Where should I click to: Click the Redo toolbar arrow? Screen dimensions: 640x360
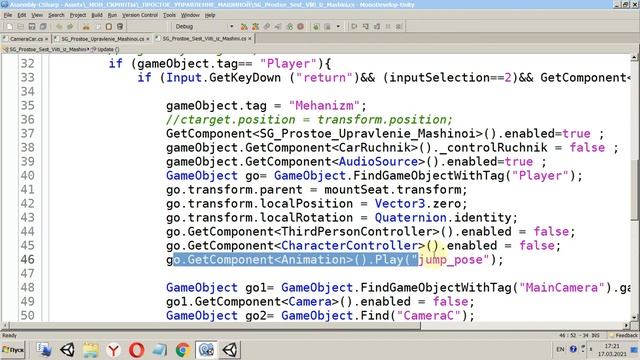(x=70, y=27)
